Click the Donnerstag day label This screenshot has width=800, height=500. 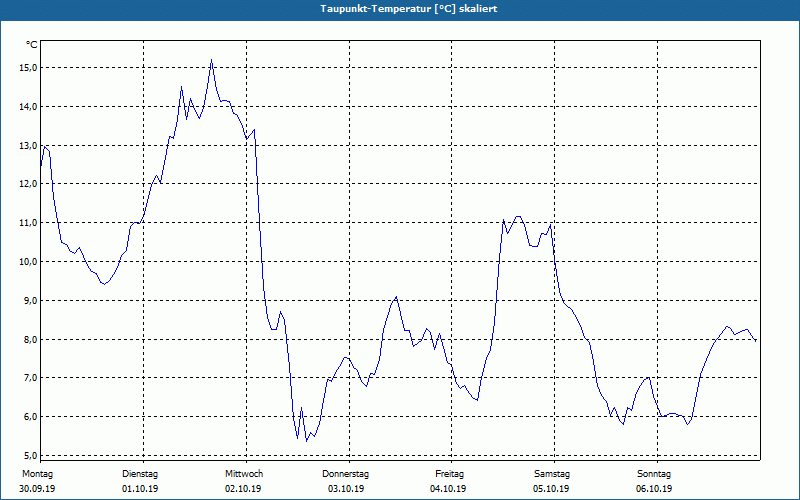tap(345, 474)
